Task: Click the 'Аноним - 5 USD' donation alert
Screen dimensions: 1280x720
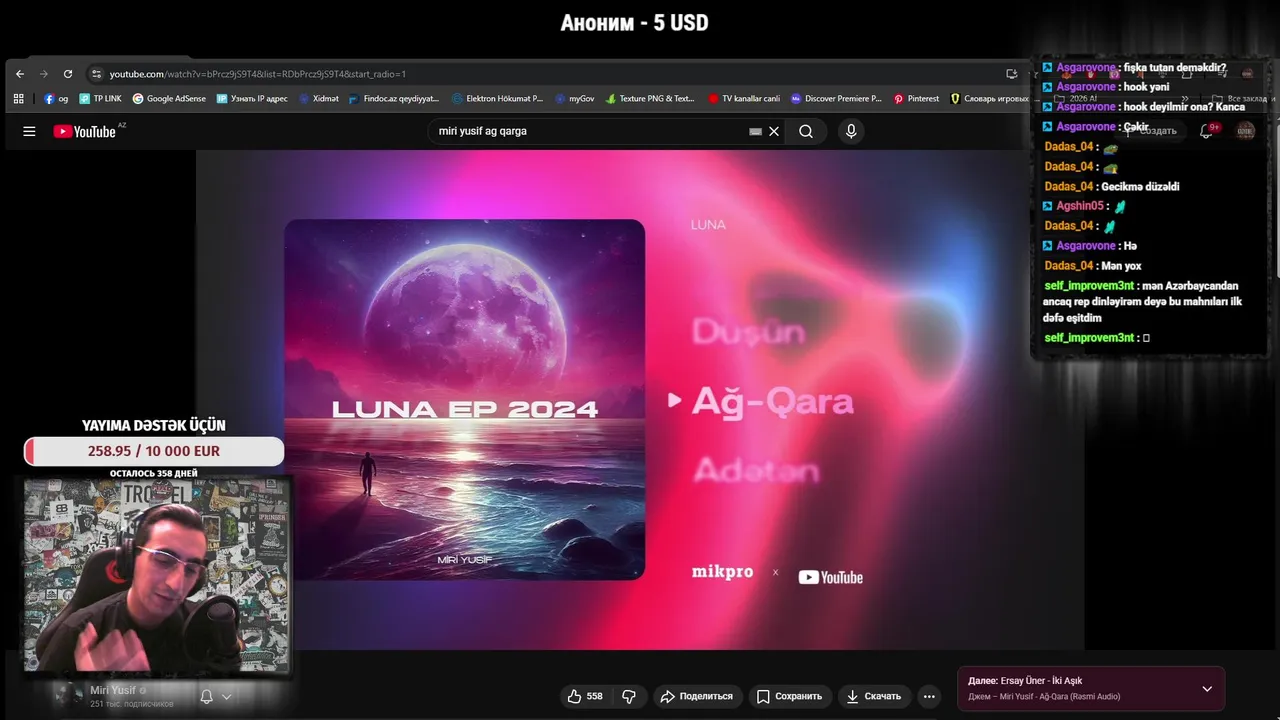Action: click(634, 22)
